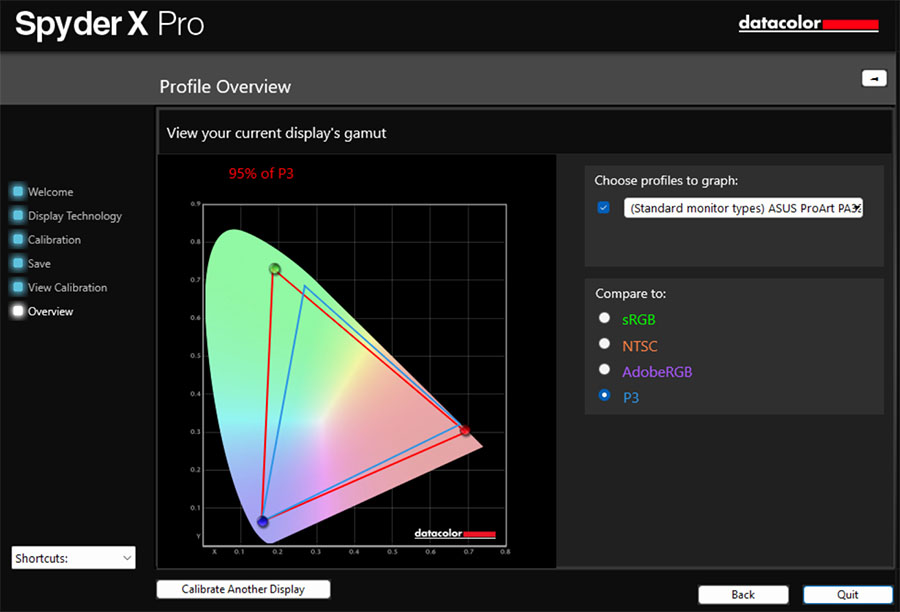The height and width of the screenshot is (612, 900).
Task: Choose AdobeRGB as the comparison space
Action: (x=604, y=369)
